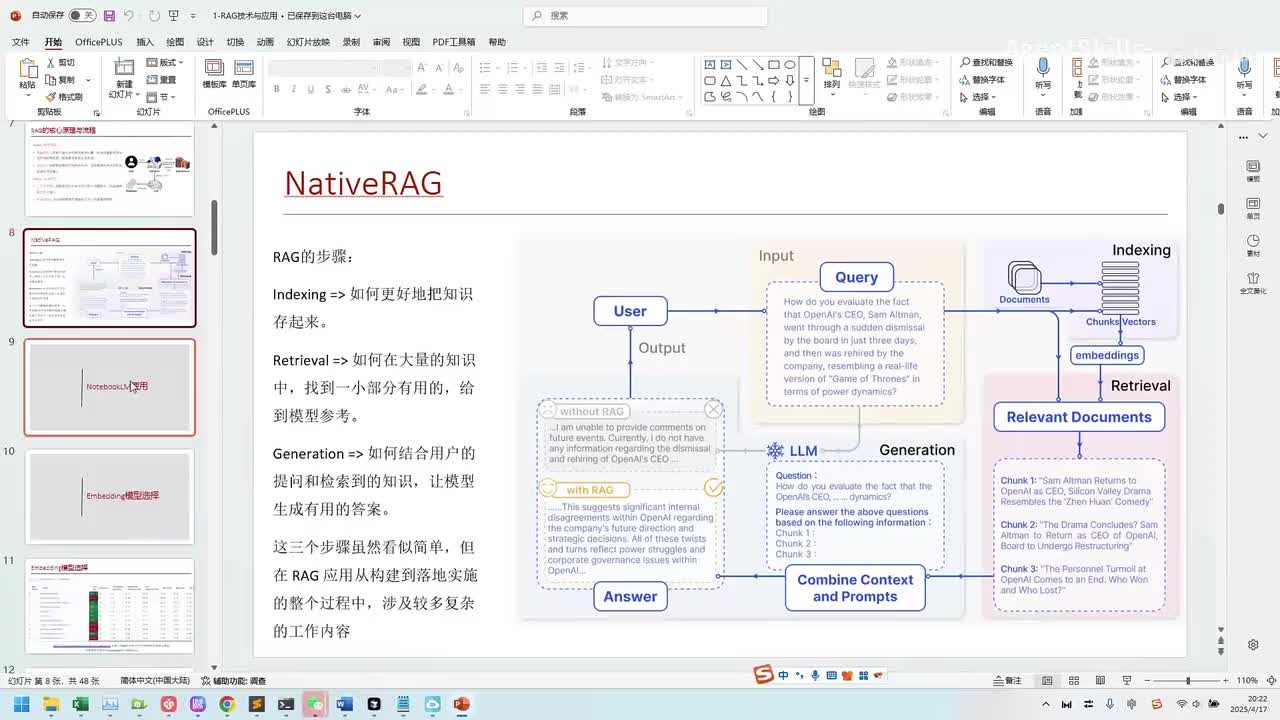Click language 简体中文(中国大陆) in status bar
This screenshot has height=720, width=1280.
(154, 681)
